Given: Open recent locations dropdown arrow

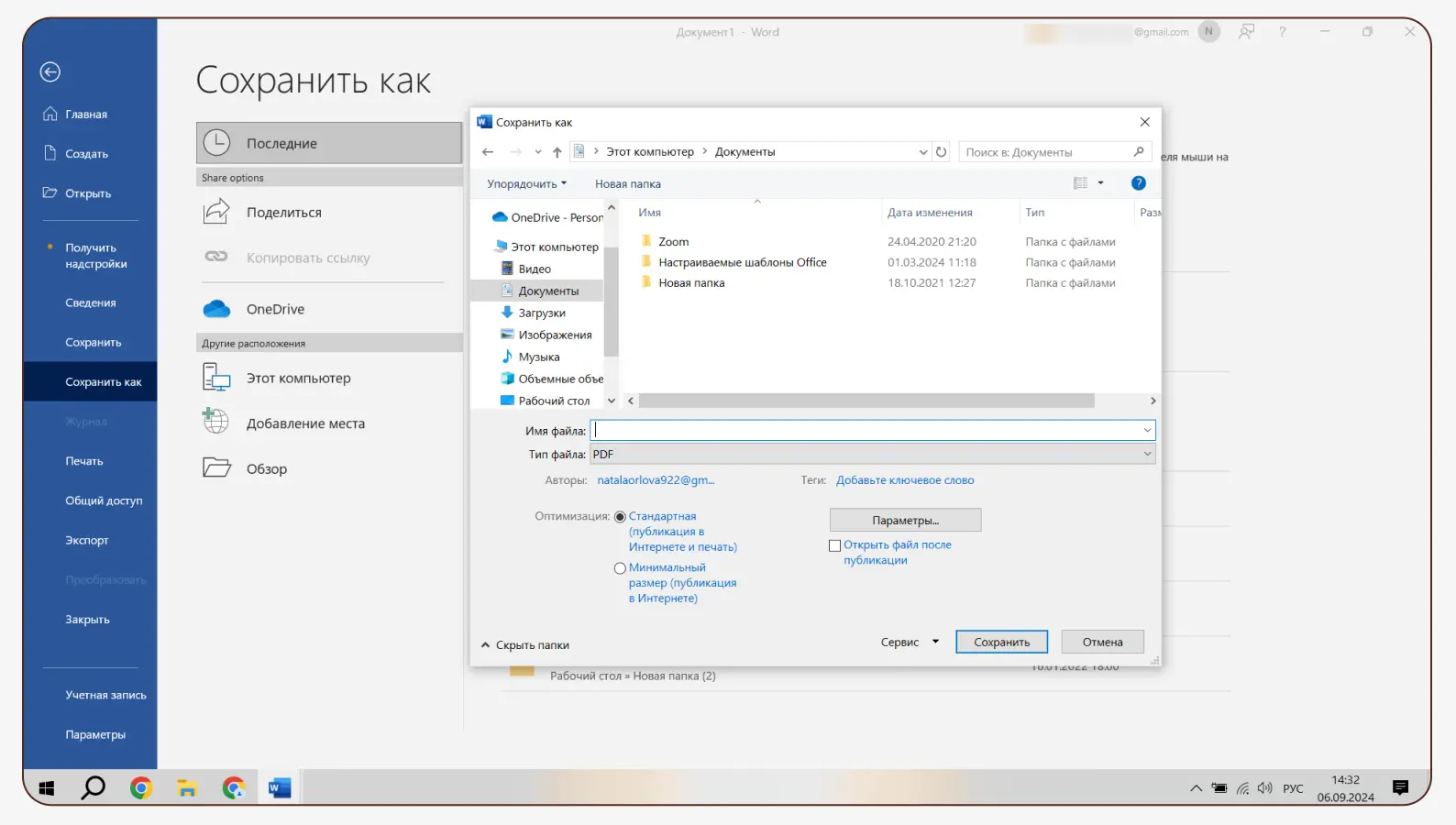Looking at the screenshot, I should (538, 152).
